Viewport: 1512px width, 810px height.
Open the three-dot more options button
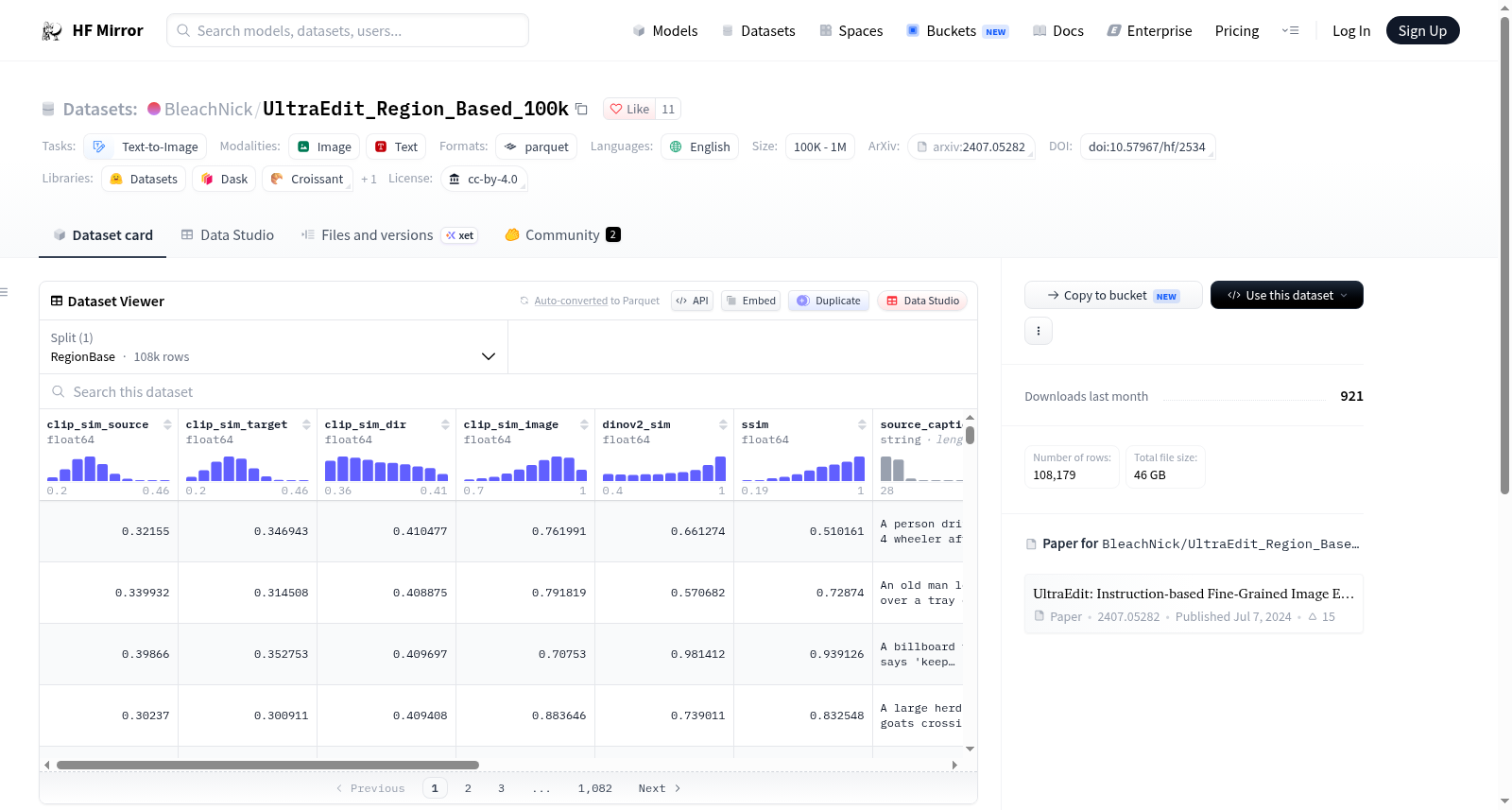coord(1039,331)
